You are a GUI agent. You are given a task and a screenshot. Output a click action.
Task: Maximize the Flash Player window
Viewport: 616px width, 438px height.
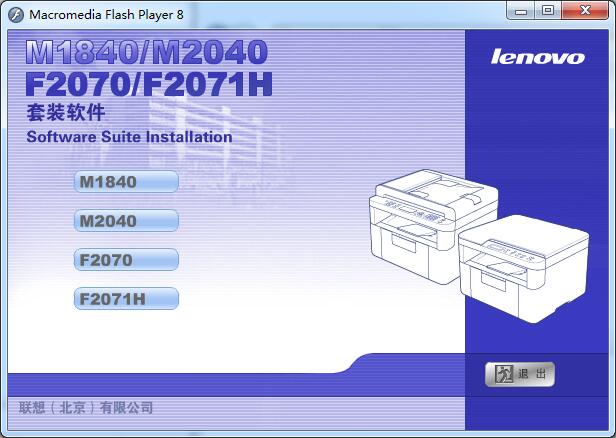[548, 10]
